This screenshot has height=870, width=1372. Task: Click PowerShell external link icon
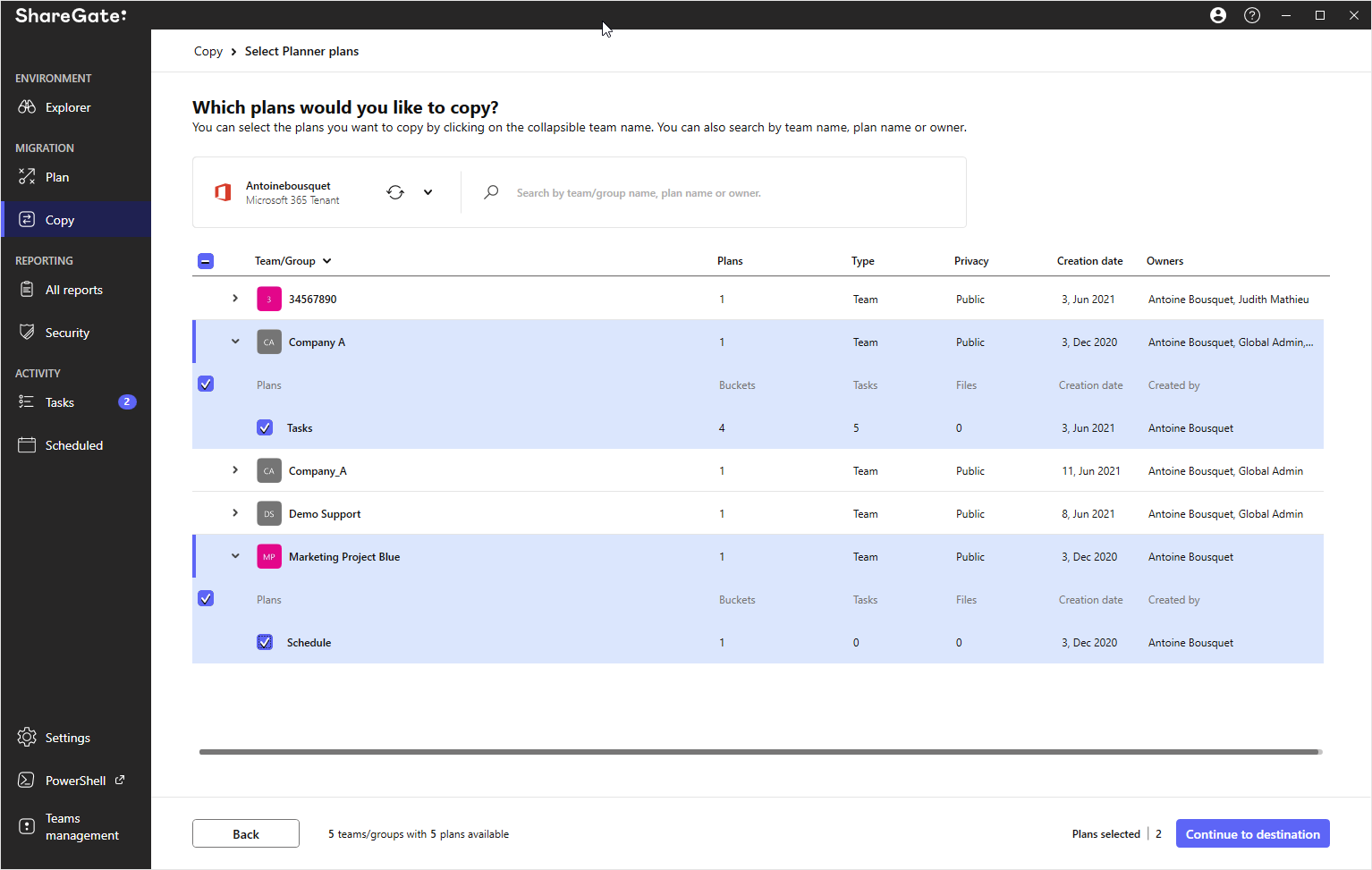point(120,780)
